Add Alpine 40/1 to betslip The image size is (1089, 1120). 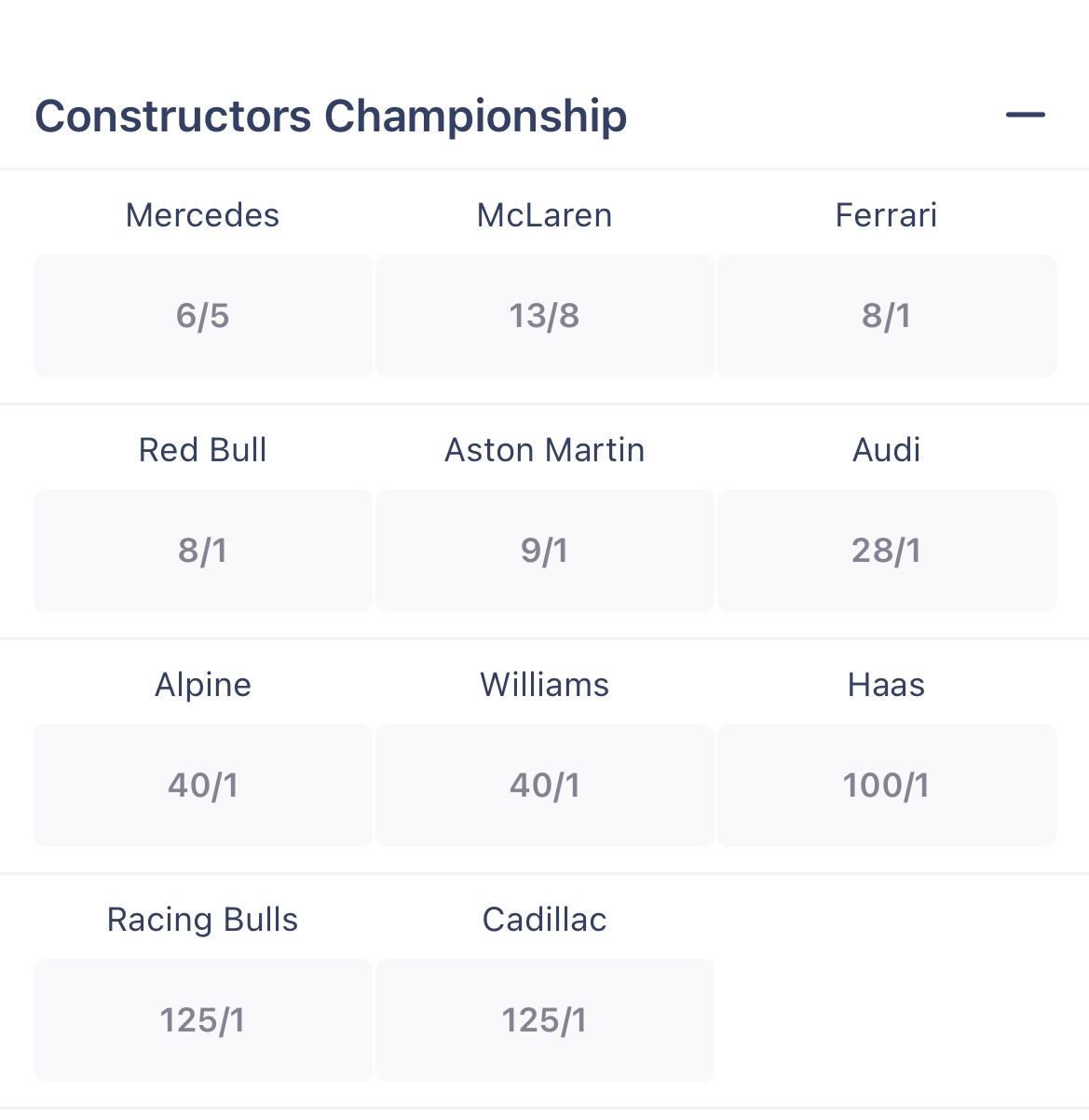coord(203,785)
